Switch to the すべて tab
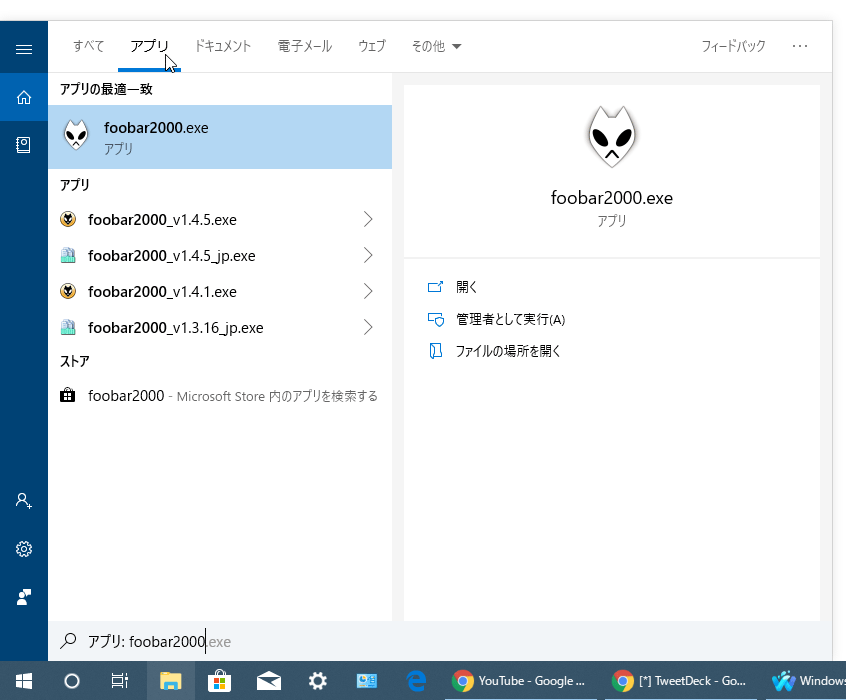The image size is (846, 700). coord(88,46)
